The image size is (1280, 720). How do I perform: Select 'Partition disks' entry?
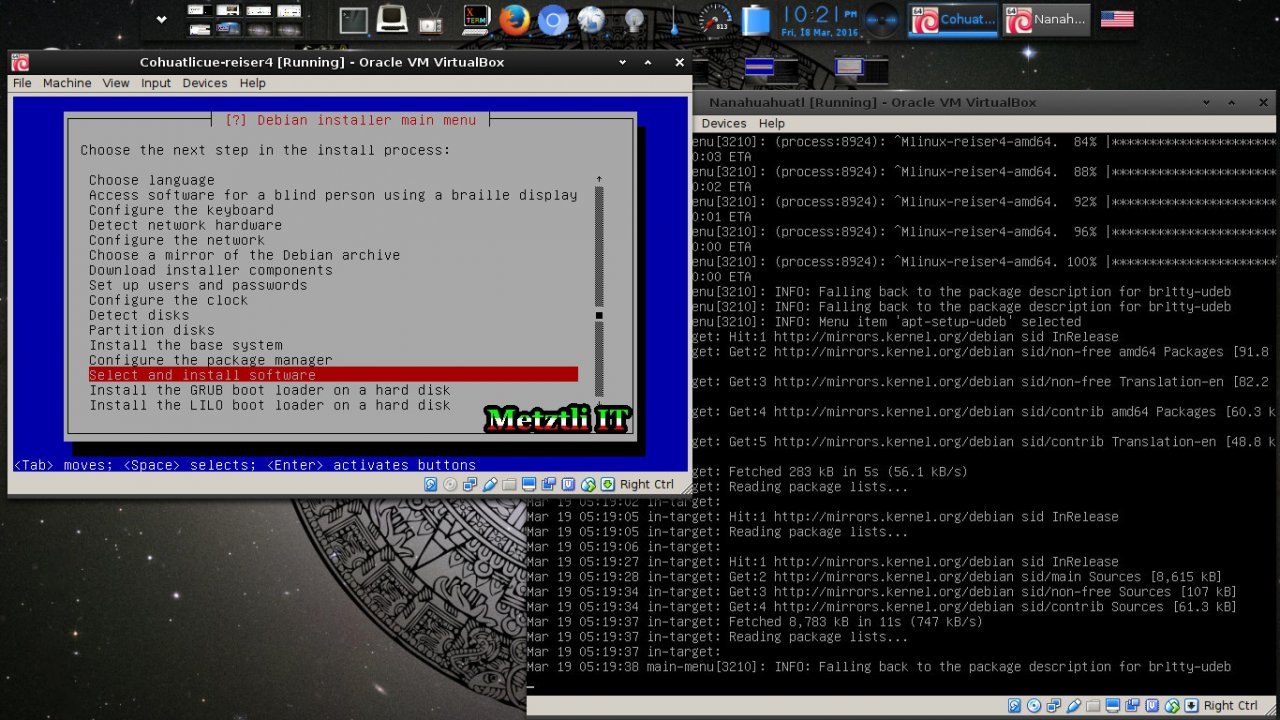pyautogui.click(x=151, y=330)
